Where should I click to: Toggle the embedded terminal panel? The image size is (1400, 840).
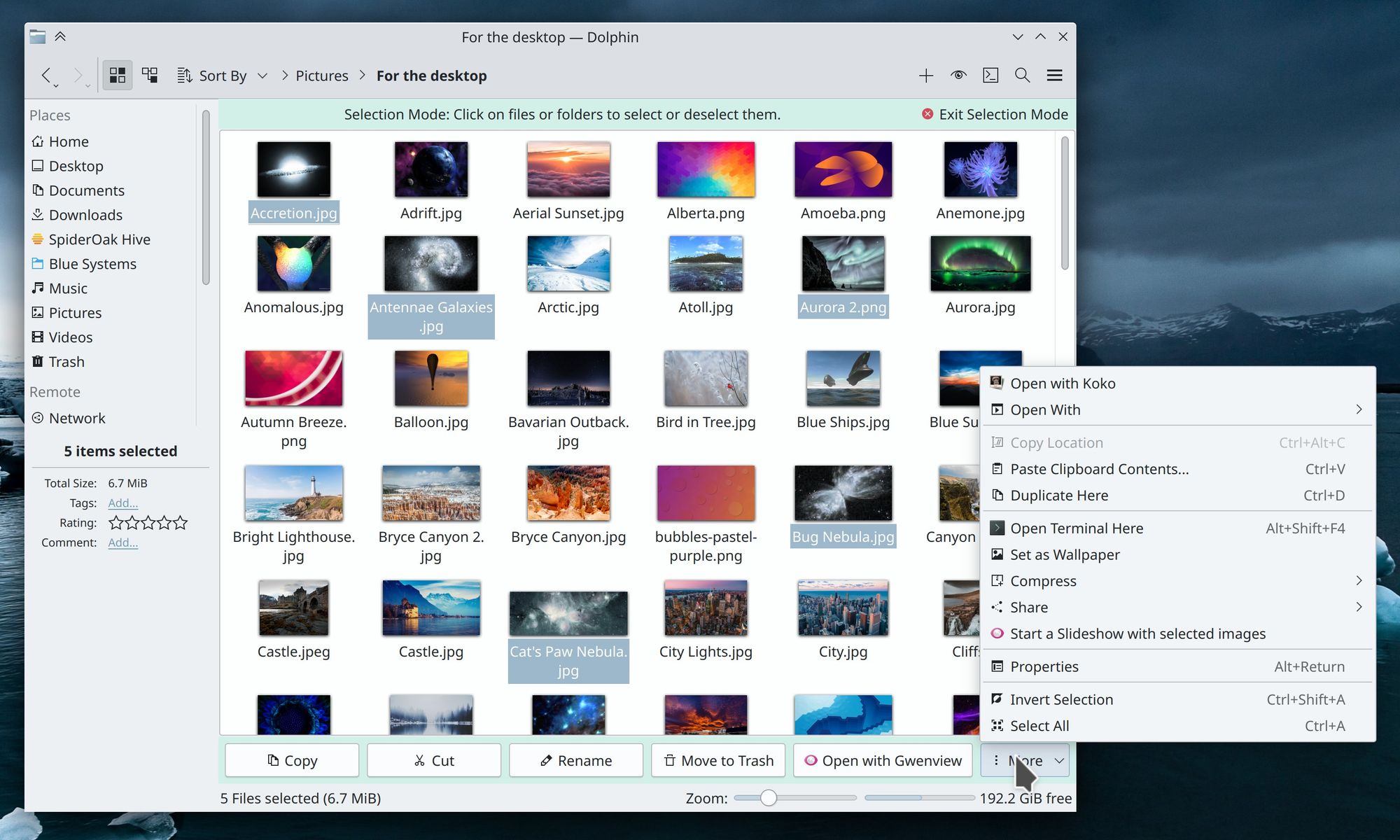click(990, 75)
